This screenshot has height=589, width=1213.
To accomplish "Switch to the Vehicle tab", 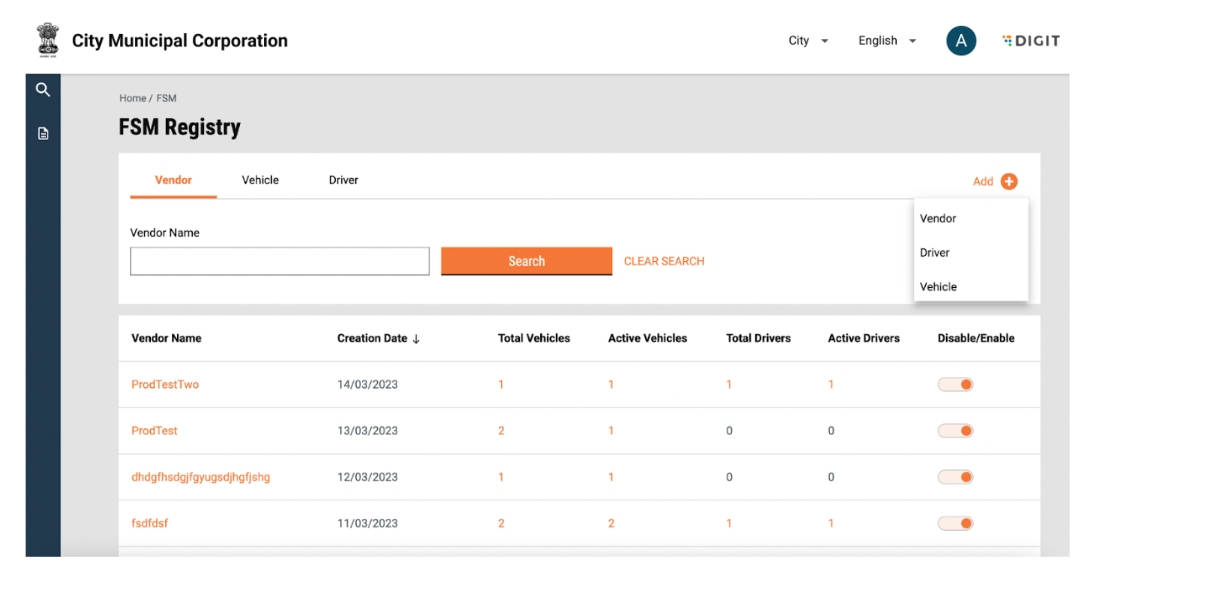I will 260,180.
